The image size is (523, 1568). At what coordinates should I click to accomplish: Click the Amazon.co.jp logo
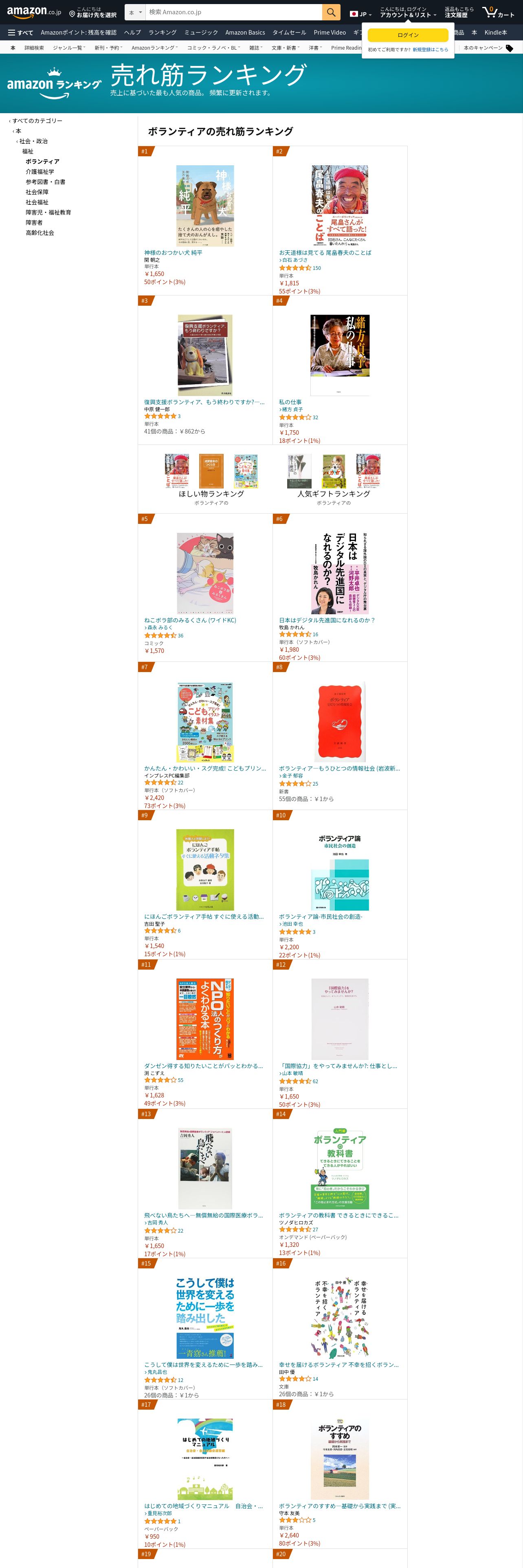pos(34,12)
